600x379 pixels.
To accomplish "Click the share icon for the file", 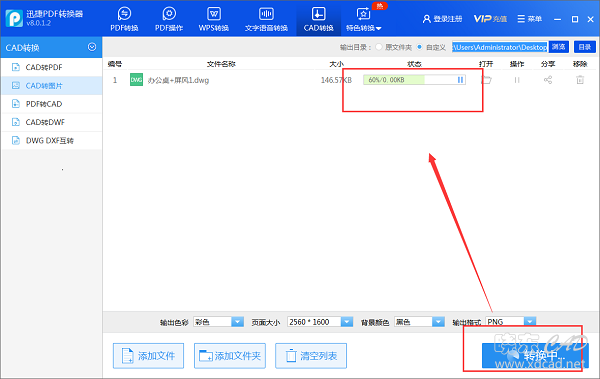I will (x=548, y=80).
